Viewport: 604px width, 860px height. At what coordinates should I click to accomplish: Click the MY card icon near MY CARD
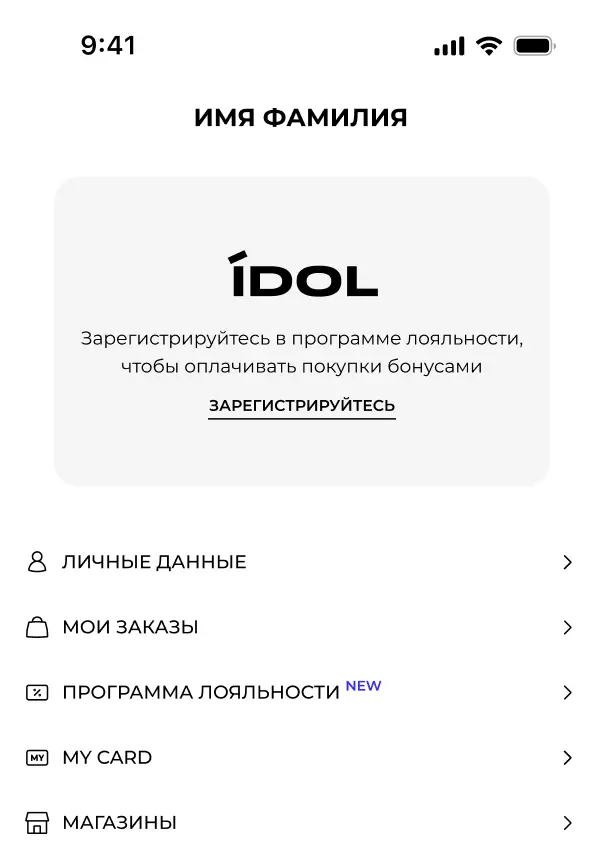coord(36,757)
